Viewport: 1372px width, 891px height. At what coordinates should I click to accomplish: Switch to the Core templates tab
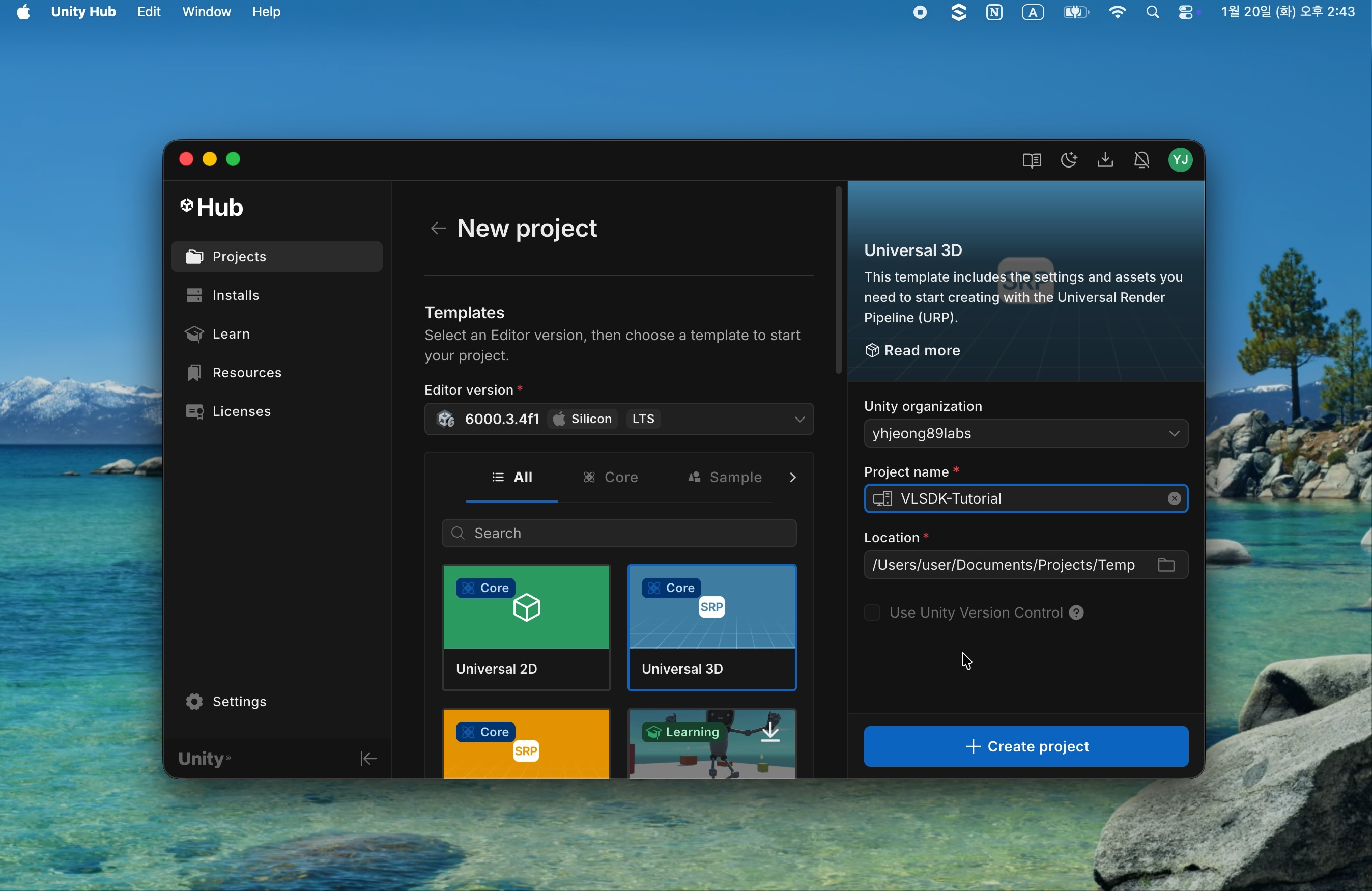[x=611, y=478]
